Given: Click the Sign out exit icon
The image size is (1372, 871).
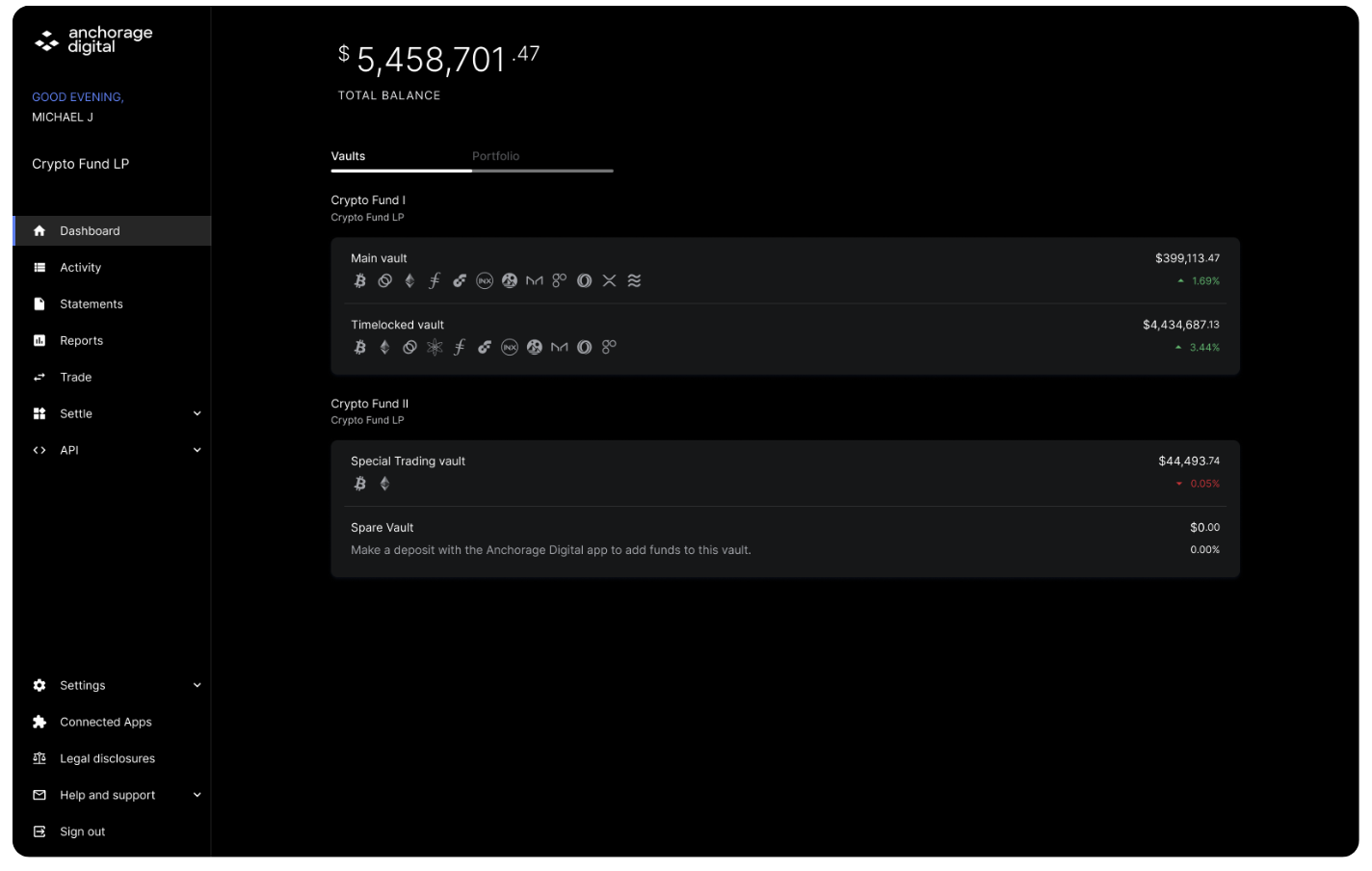Looking at the screenshot, I should 40,832.
